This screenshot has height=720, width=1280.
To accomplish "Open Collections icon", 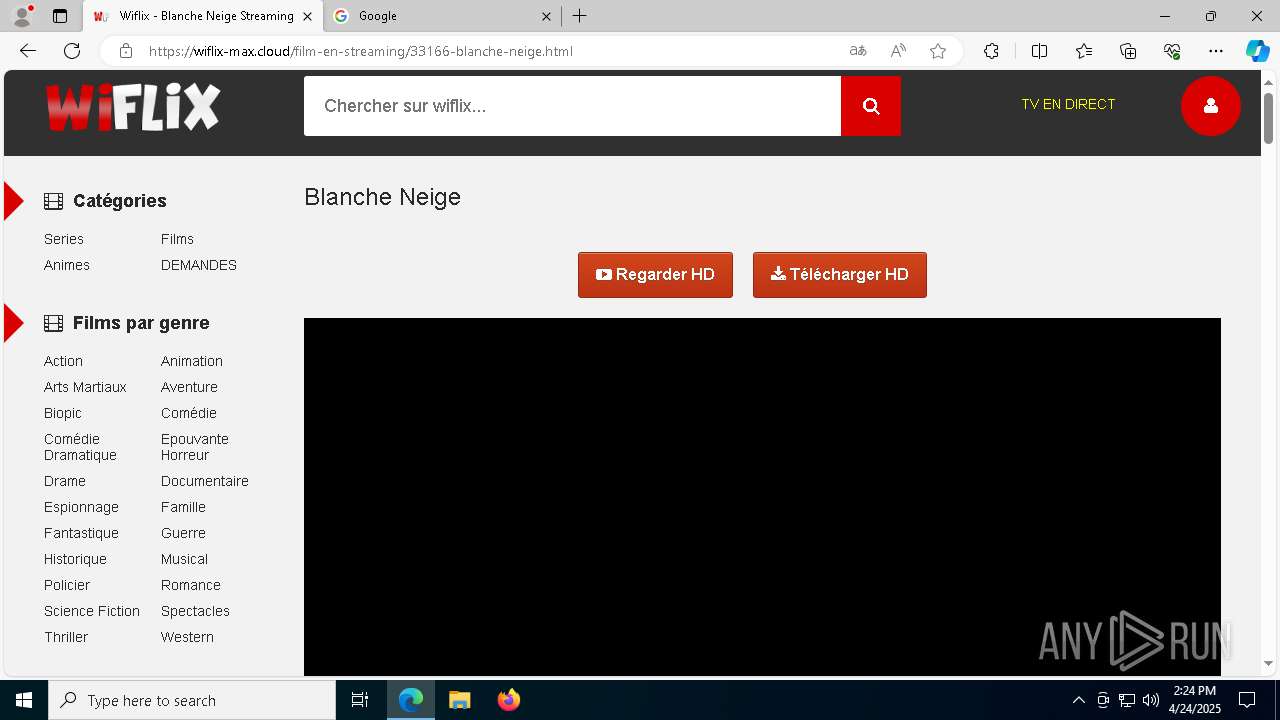I will [x=1128, y=51].
